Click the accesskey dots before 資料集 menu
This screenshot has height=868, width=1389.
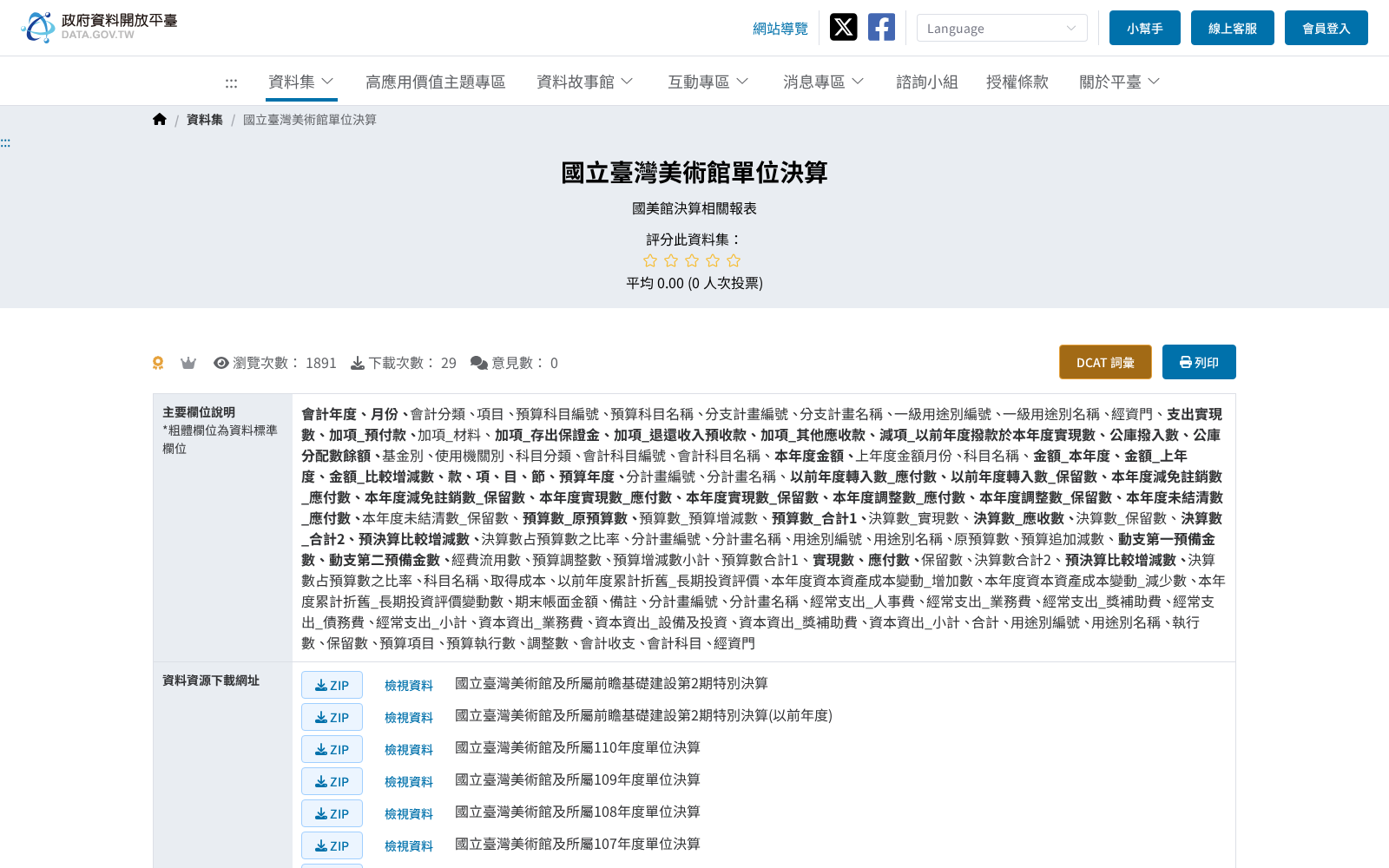[231, 83]
